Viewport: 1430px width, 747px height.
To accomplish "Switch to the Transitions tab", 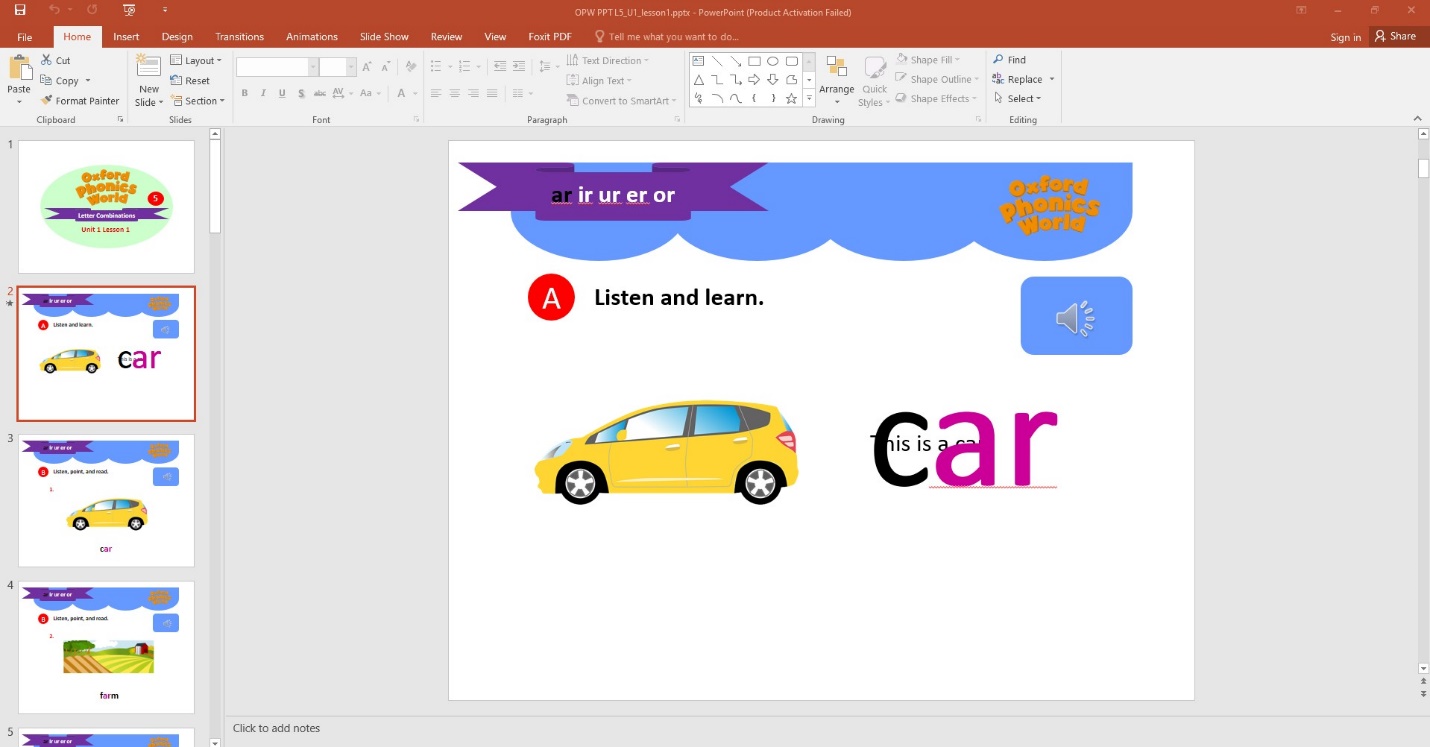I will click(x=240, y=36).
